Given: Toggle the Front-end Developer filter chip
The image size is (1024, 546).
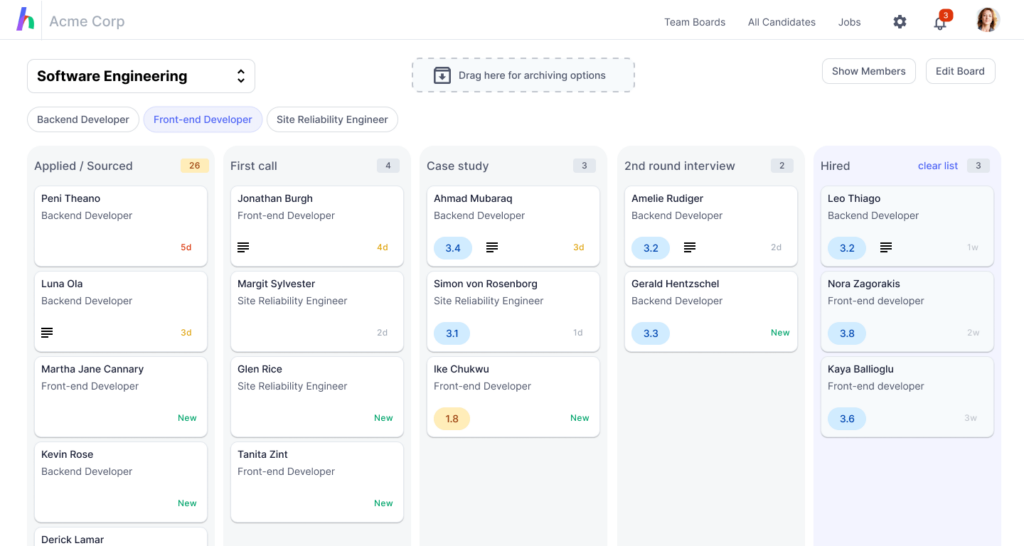Looking at the screenshot, I should pyautogui.click(x=203, y=119).
